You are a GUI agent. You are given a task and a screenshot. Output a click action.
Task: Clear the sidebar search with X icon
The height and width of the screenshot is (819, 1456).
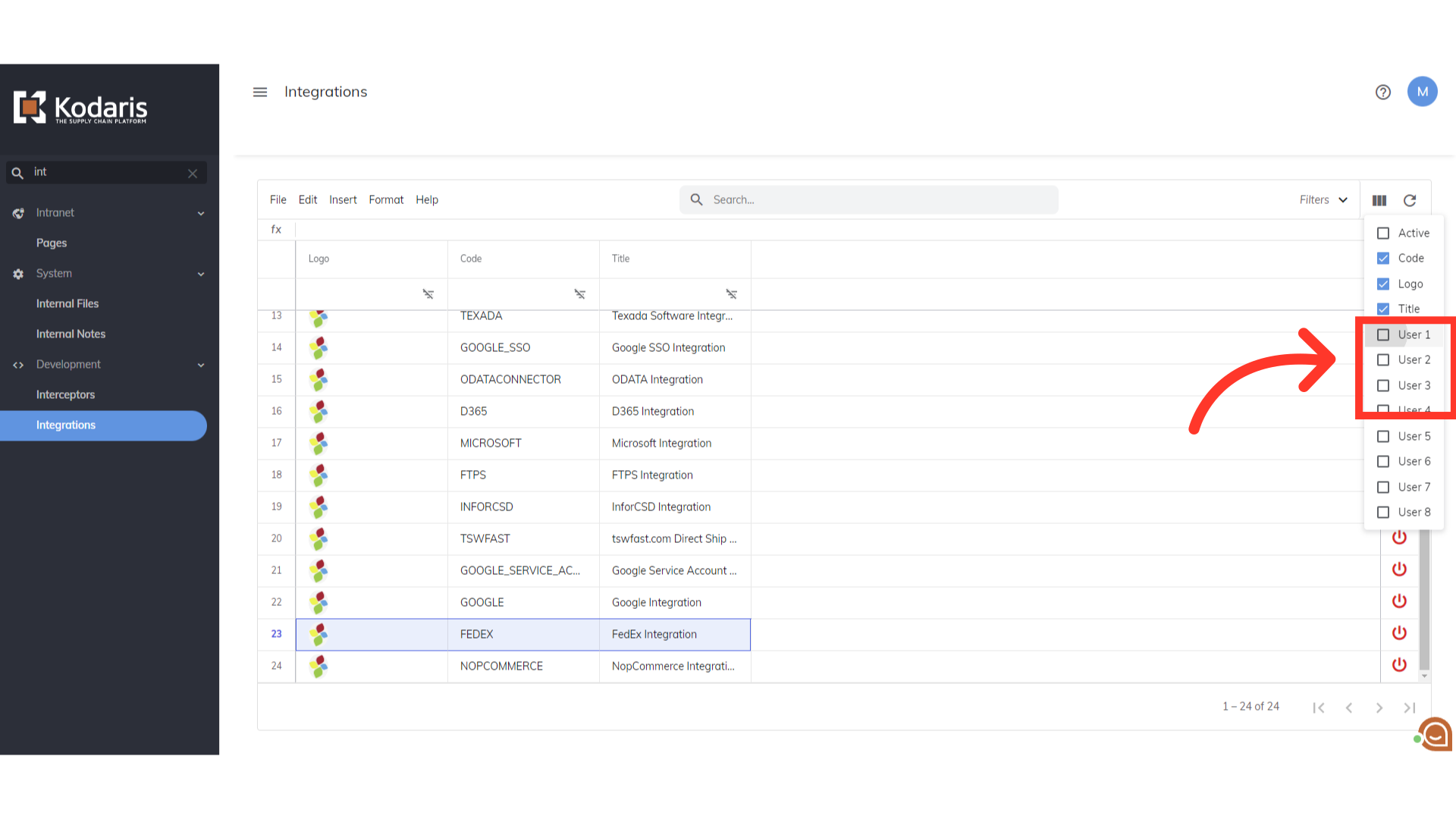193,174
